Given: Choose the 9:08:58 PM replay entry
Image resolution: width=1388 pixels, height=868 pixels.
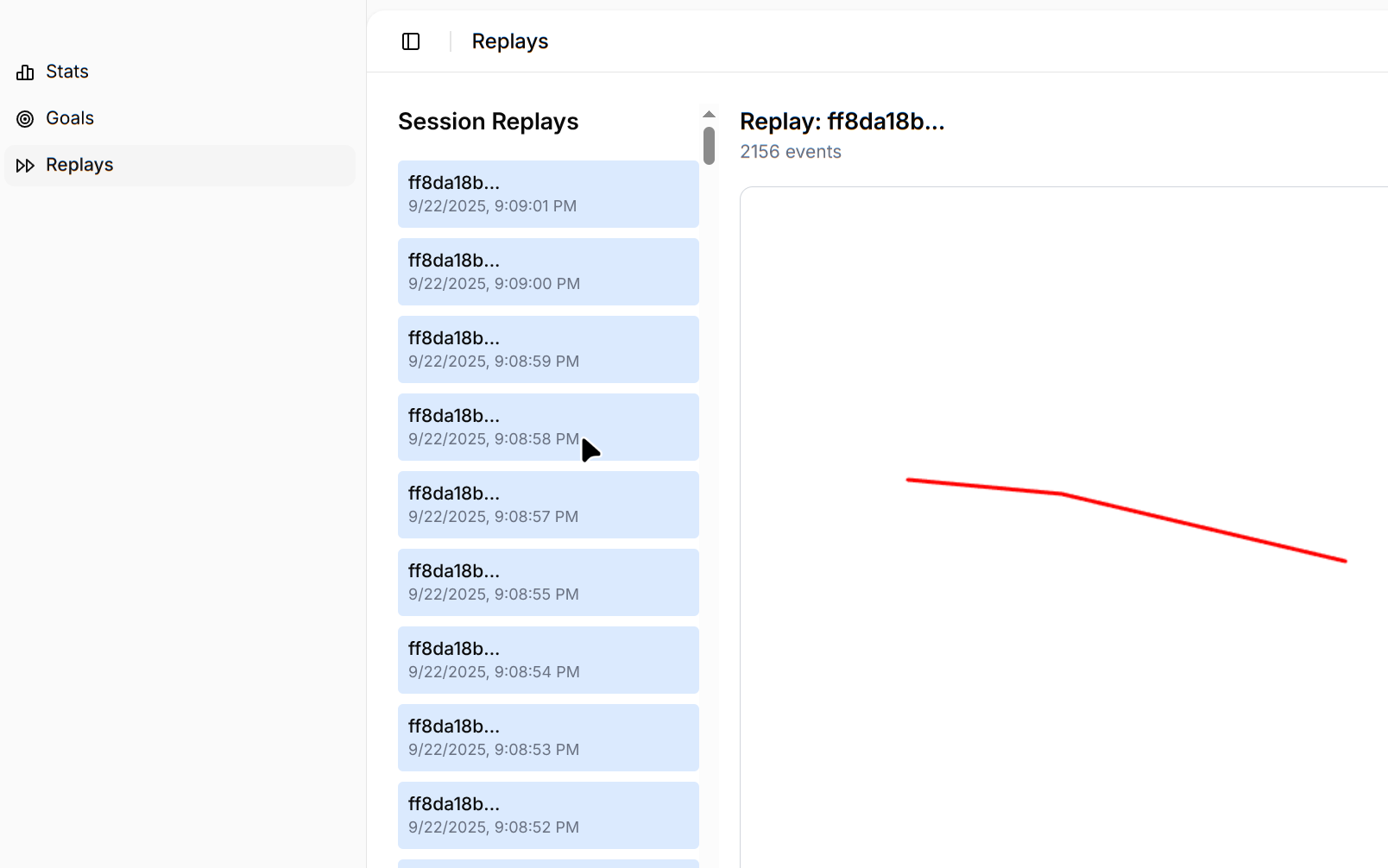Looking at the screenshot, I should (x=548, y=427).
